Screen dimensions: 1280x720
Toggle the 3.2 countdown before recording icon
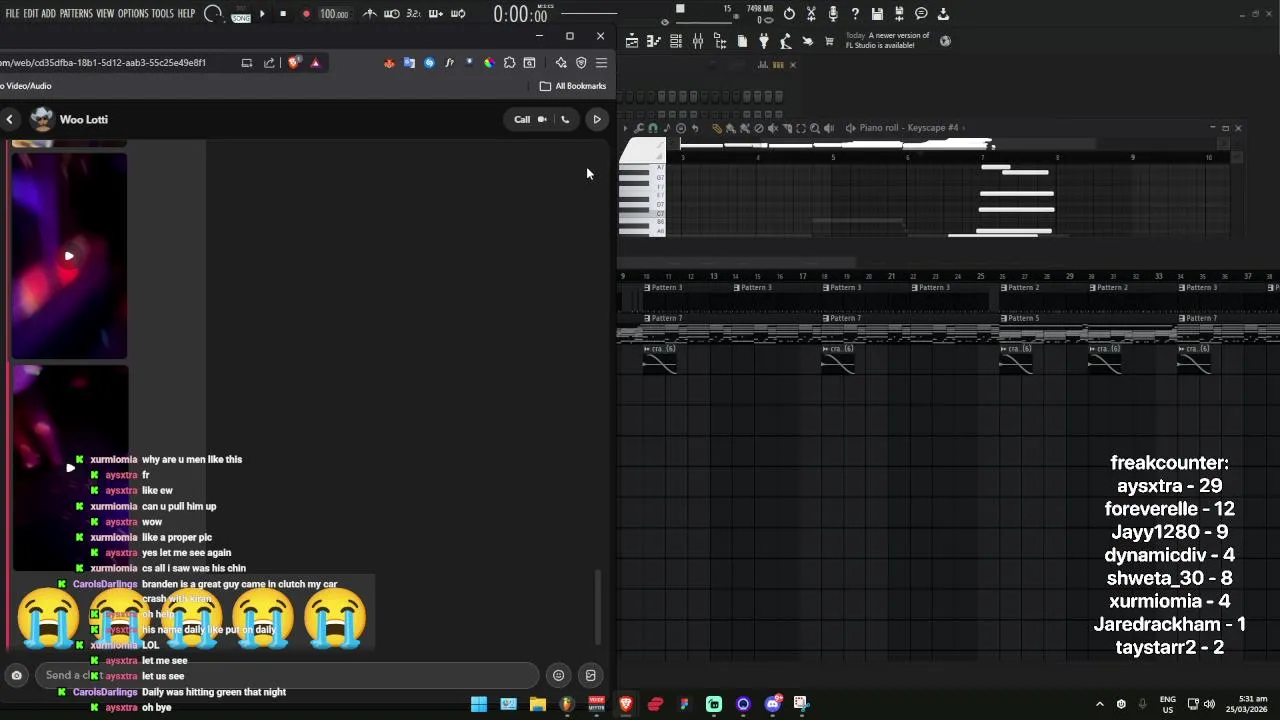(414, 14)
